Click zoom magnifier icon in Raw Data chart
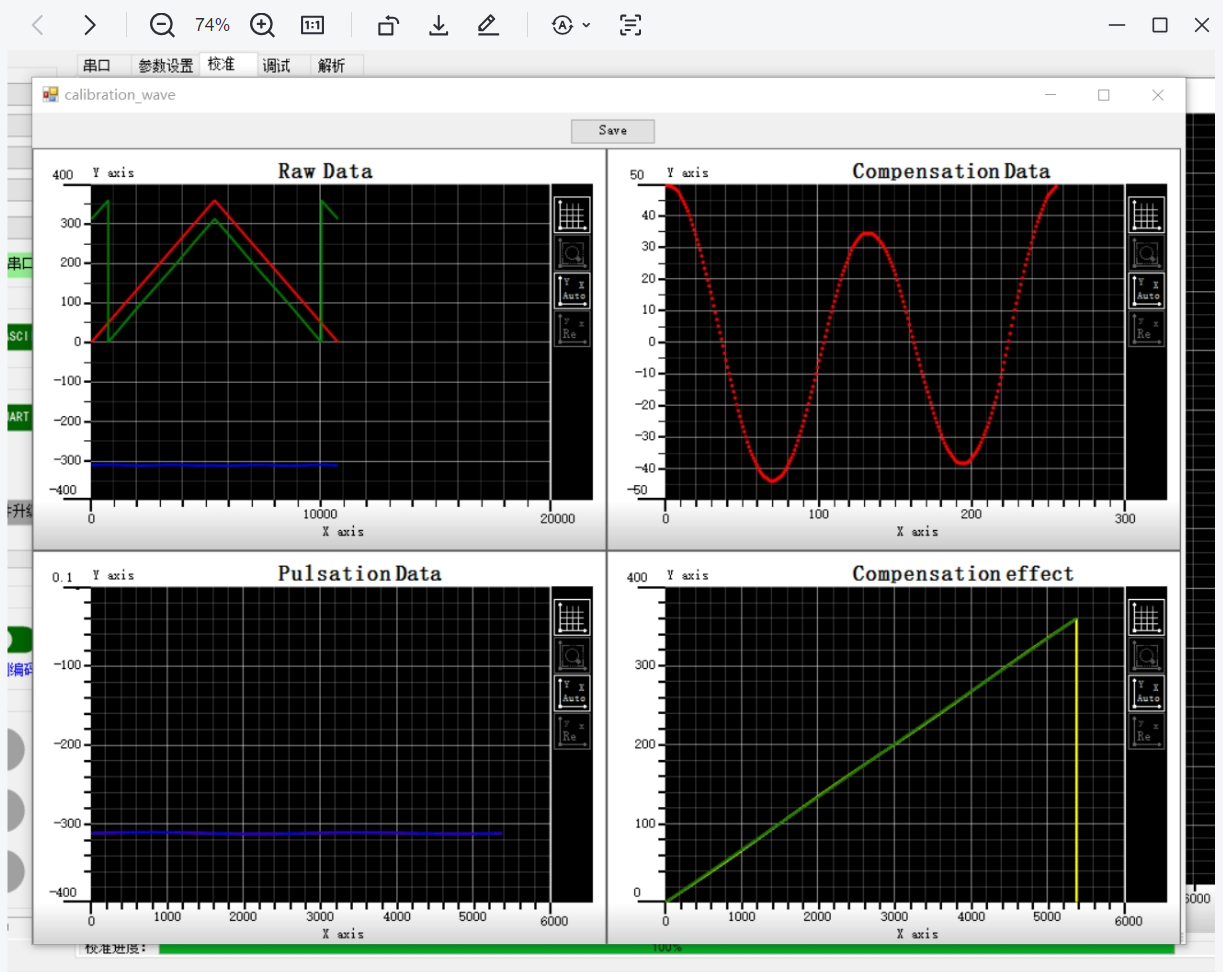1223x972 pixels. (572, 253)
